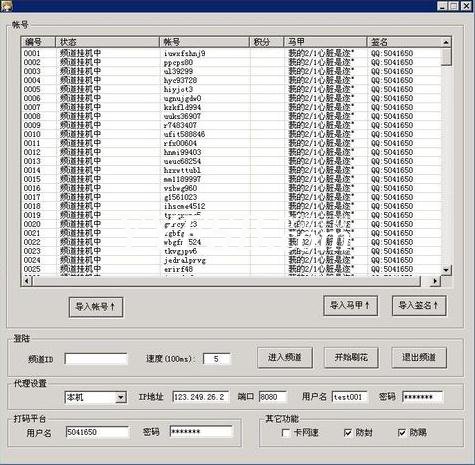
Task: Click the 频道ID input field
Action: [96, 359]
